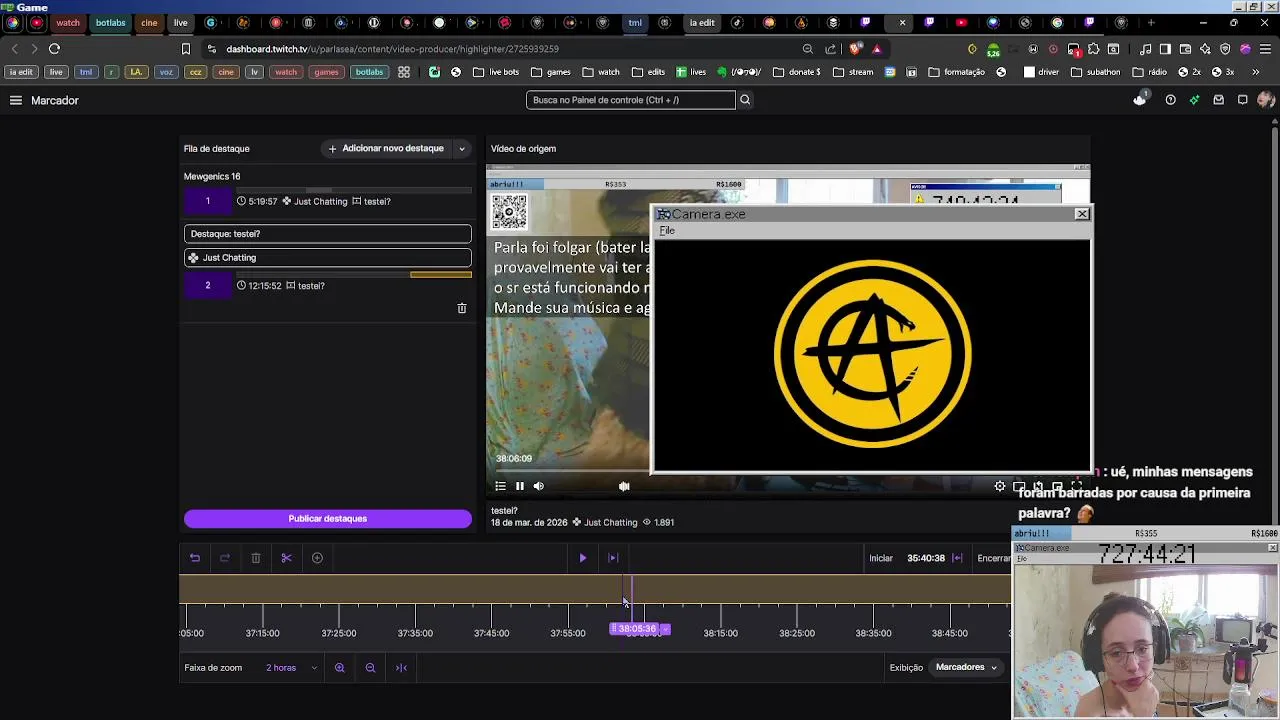Click the Mewgenics 16 queue title
The height and width of the screenshot is (720, 1280).
tap(212, 177)
